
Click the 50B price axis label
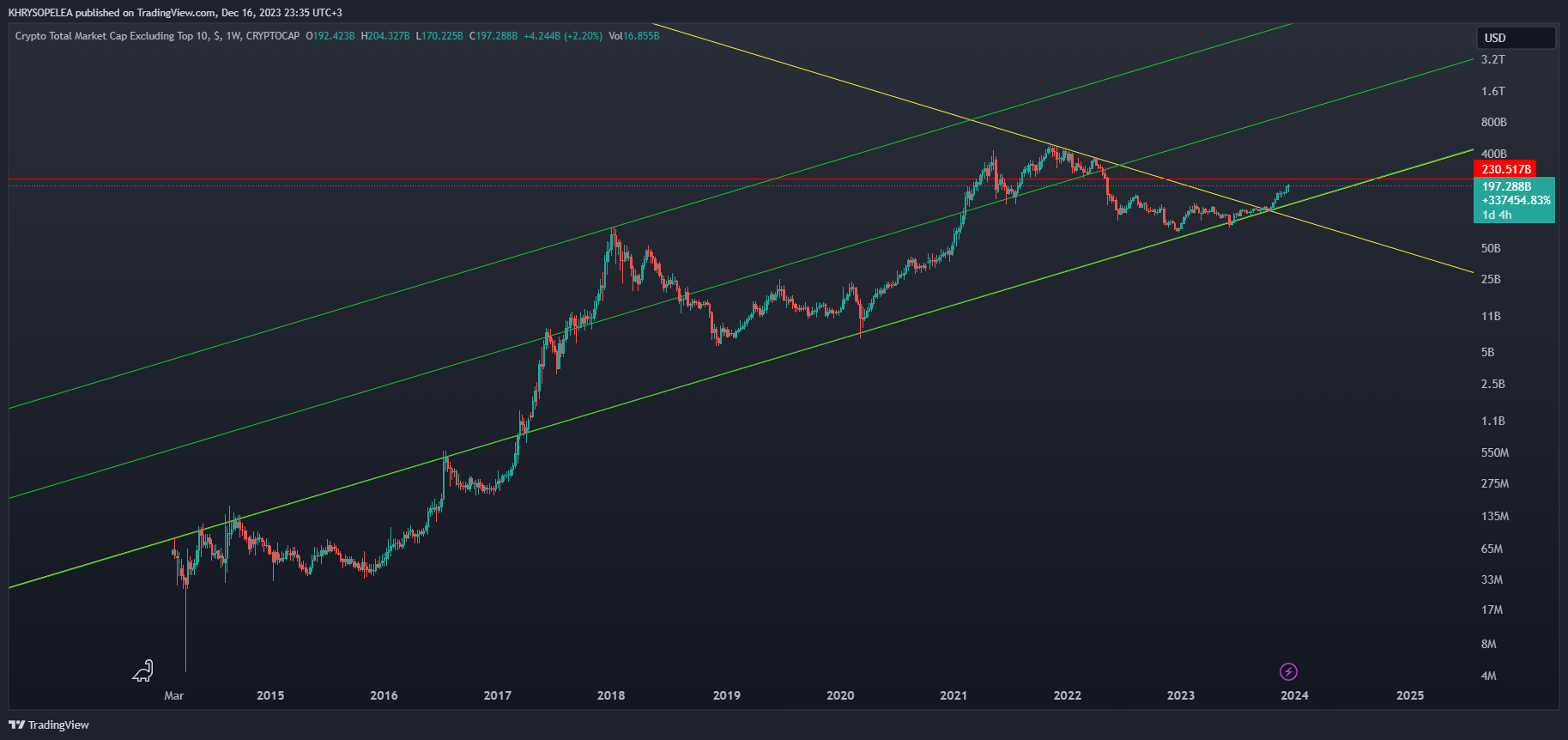(x=1491, y=248)
